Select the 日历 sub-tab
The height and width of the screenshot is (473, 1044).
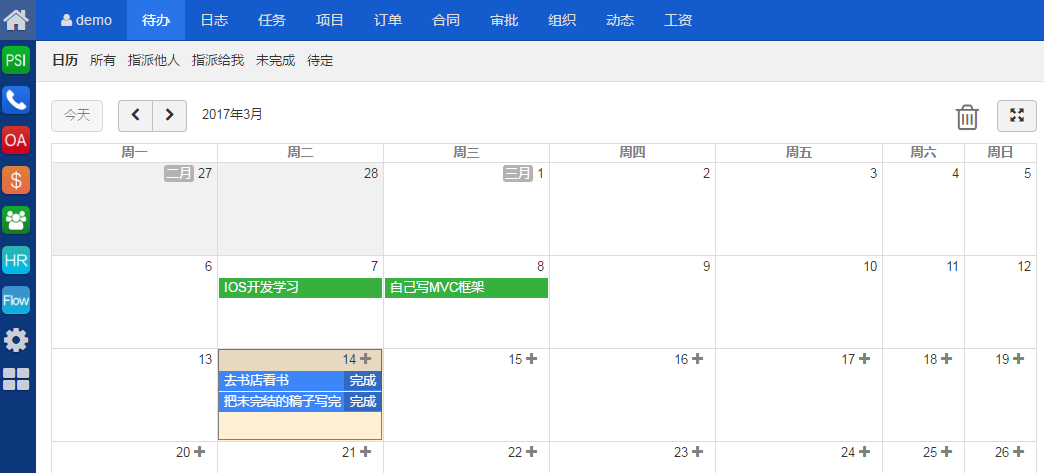coord(65,61)
